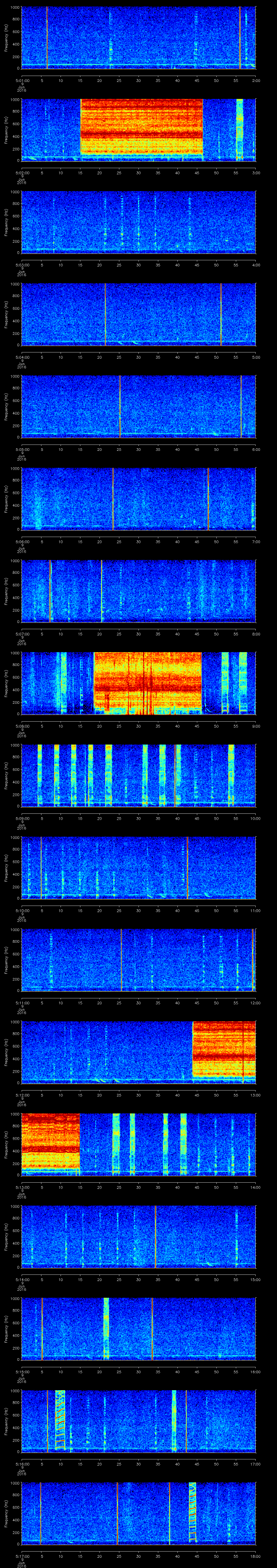
Task: Click the 5:06:00 start time label
Action: (22, 542)
